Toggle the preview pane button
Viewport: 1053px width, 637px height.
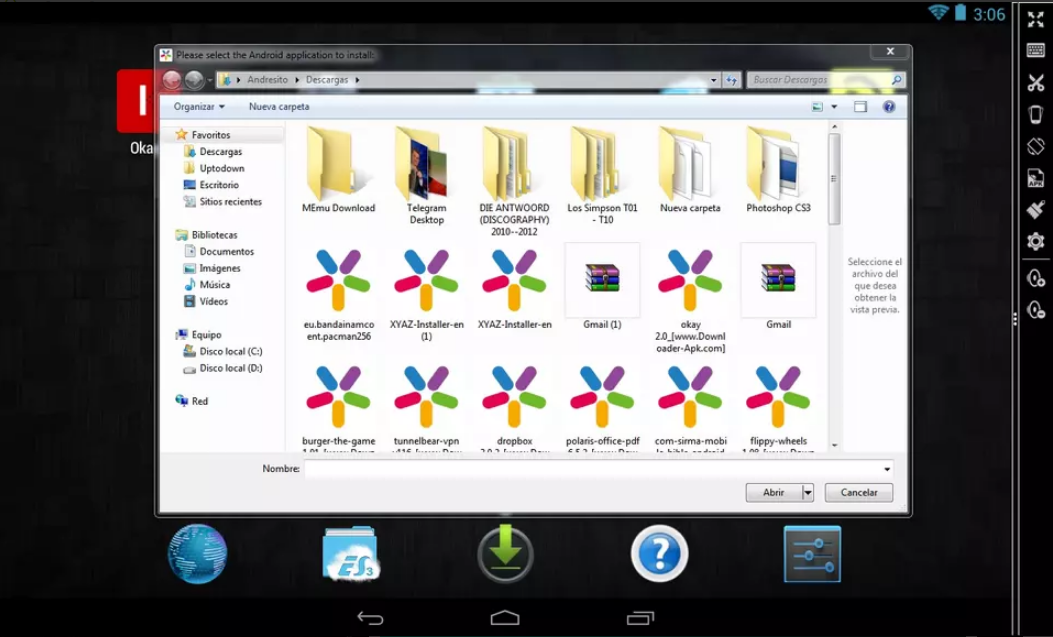click(860, 106)
